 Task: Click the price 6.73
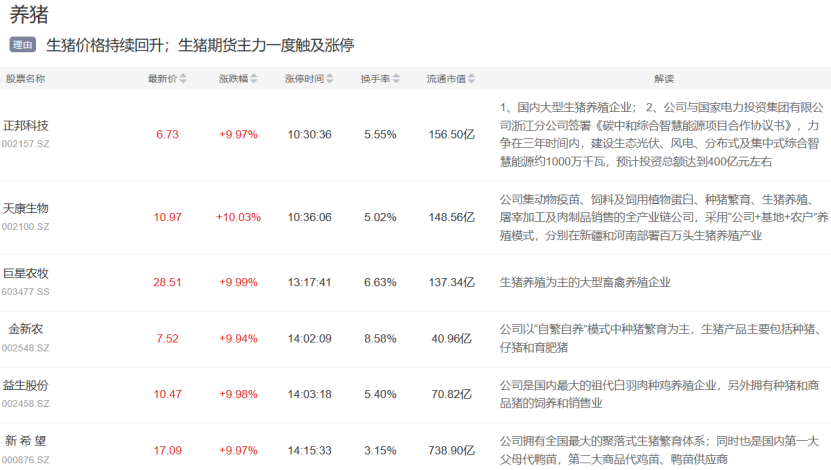[167, 135]
